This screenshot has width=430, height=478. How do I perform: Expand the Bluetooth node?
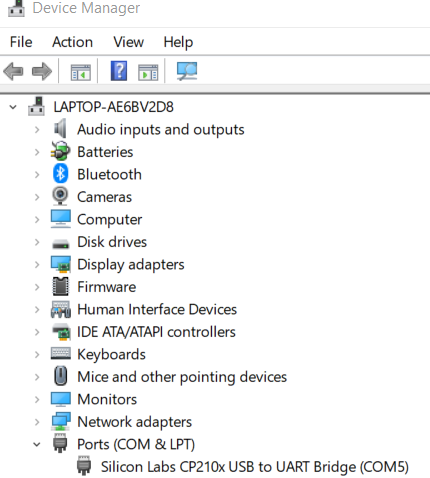[x=37, y=174]
